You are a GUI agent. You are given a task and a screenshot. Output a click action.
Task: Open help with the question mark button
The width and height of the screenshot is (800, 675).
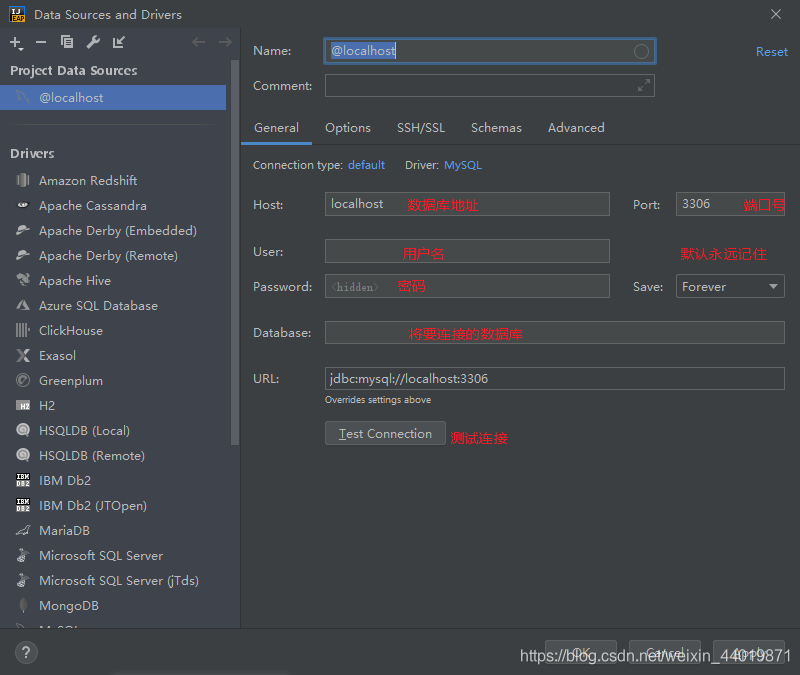(x=26, y=653)
